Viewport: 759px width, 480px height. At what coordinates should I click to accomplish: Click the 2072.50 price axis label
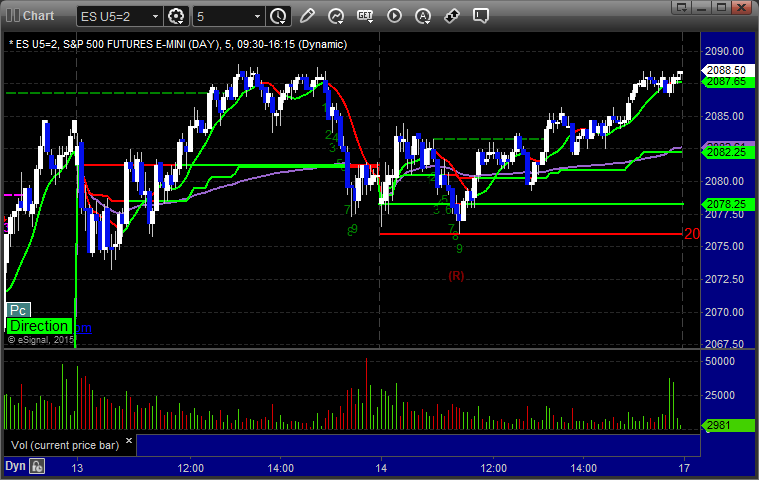click(724, 279)
